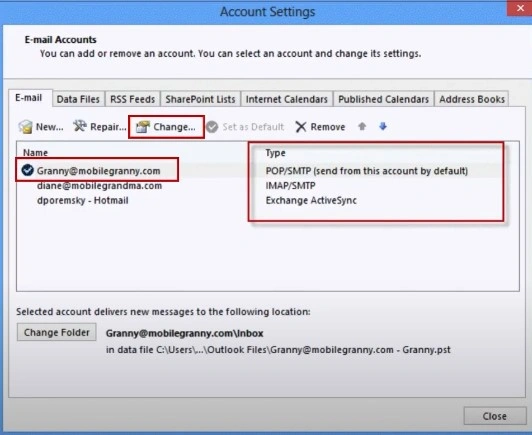Viewport: 532px width, 435px height.
Task: Click the New account envelope icon
Action: click(x=25, y=127)
